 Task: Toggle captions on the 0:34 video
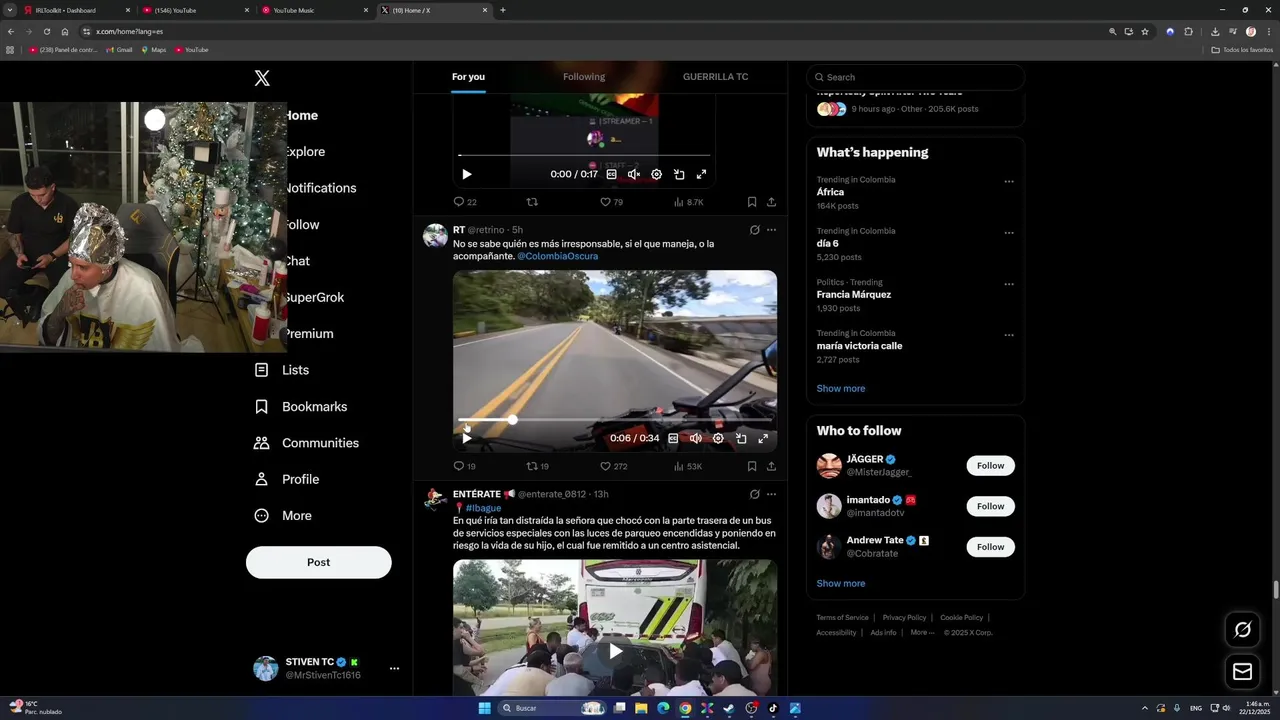click(x=673, y=438)
